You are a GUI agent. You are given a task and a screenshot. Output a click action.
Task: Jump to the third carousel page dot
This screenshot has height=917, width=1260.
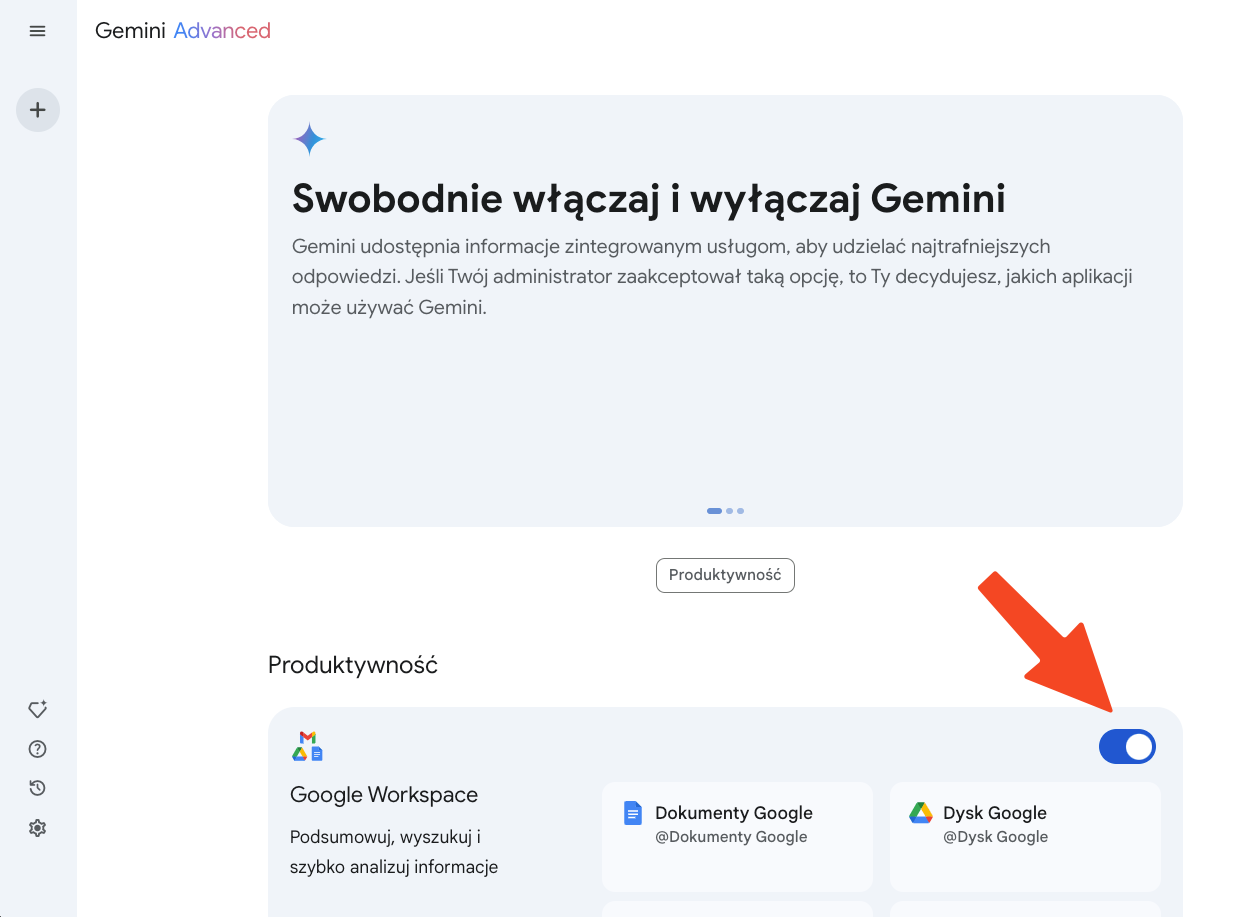[x=740, y=511]
